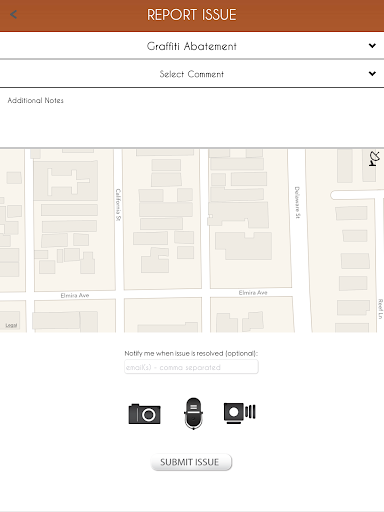Click the left Elmira Ave map label
The height and width of the screenshot is (512, 384).
point(75,295)
